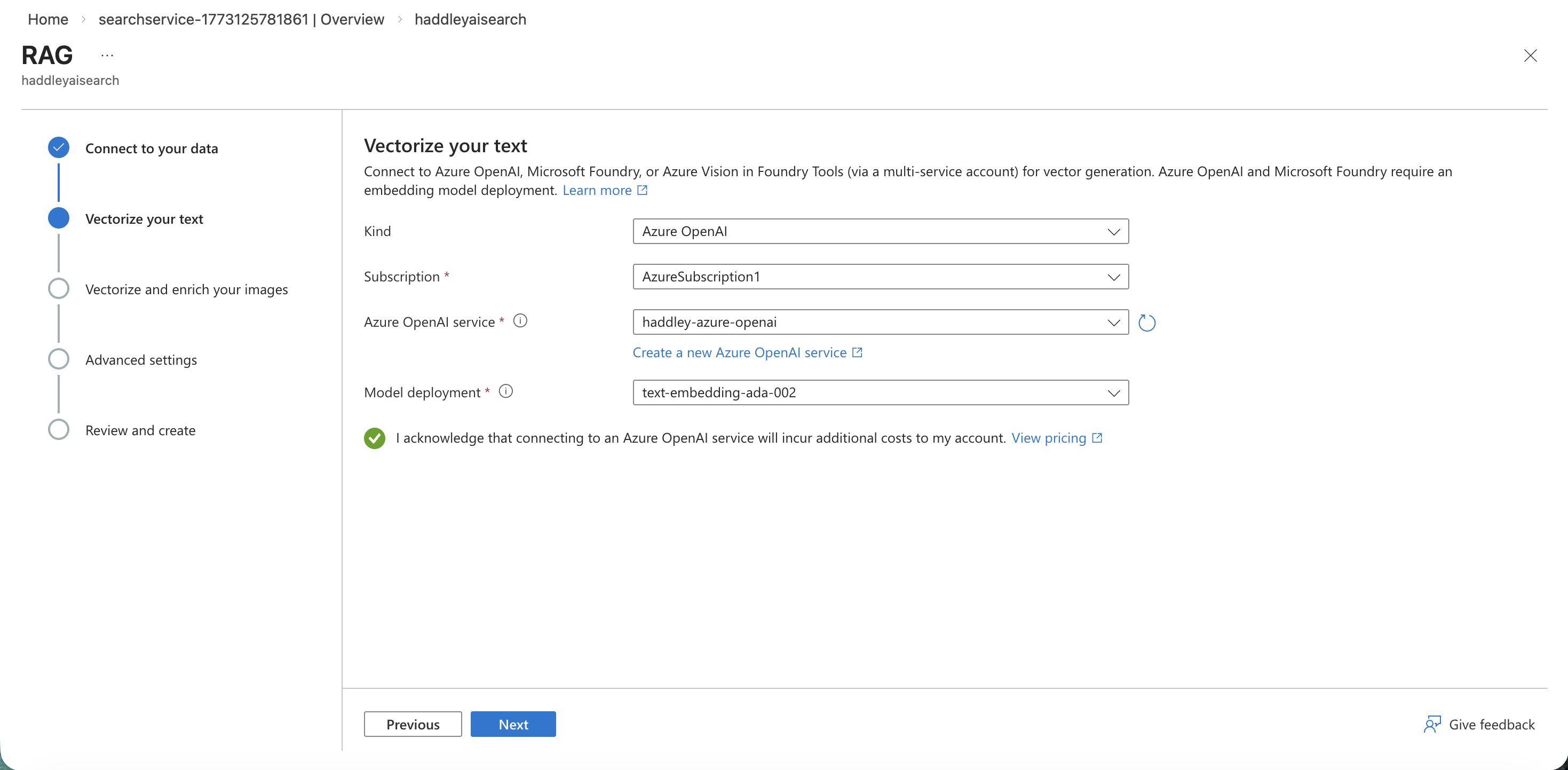Toggle the additional costs acknowledgement checkbox
Screen dimensions: 1568x770
[374, 438]
